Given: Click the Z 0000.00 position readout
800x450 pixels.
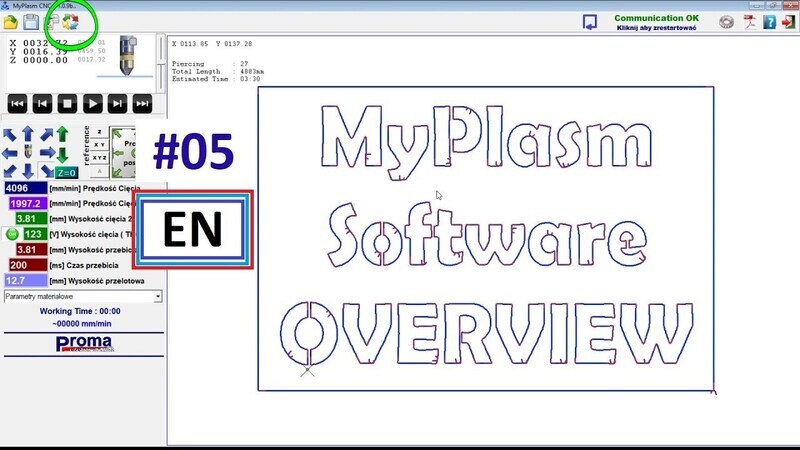Looking at the screenshot, I should click(38, 60).
